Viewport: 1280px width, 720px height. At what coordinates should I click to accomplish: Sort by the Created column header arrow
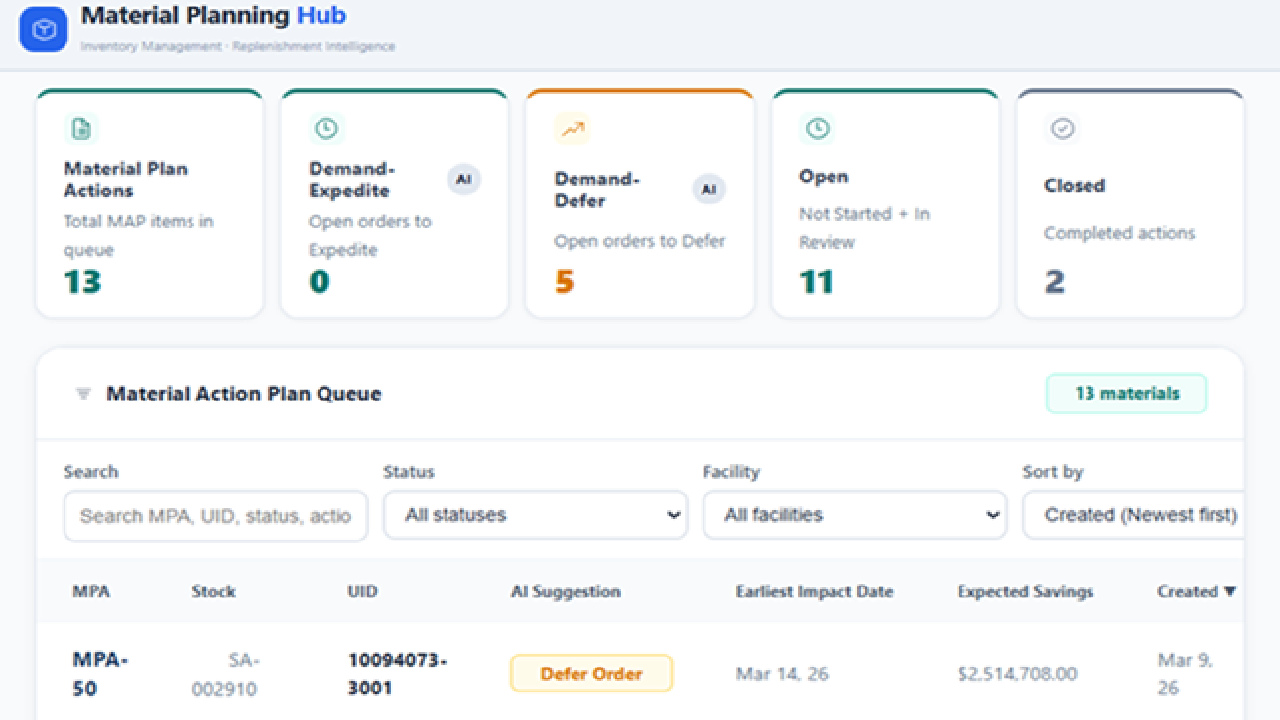pyautogui.click(x=1229, y=592)
